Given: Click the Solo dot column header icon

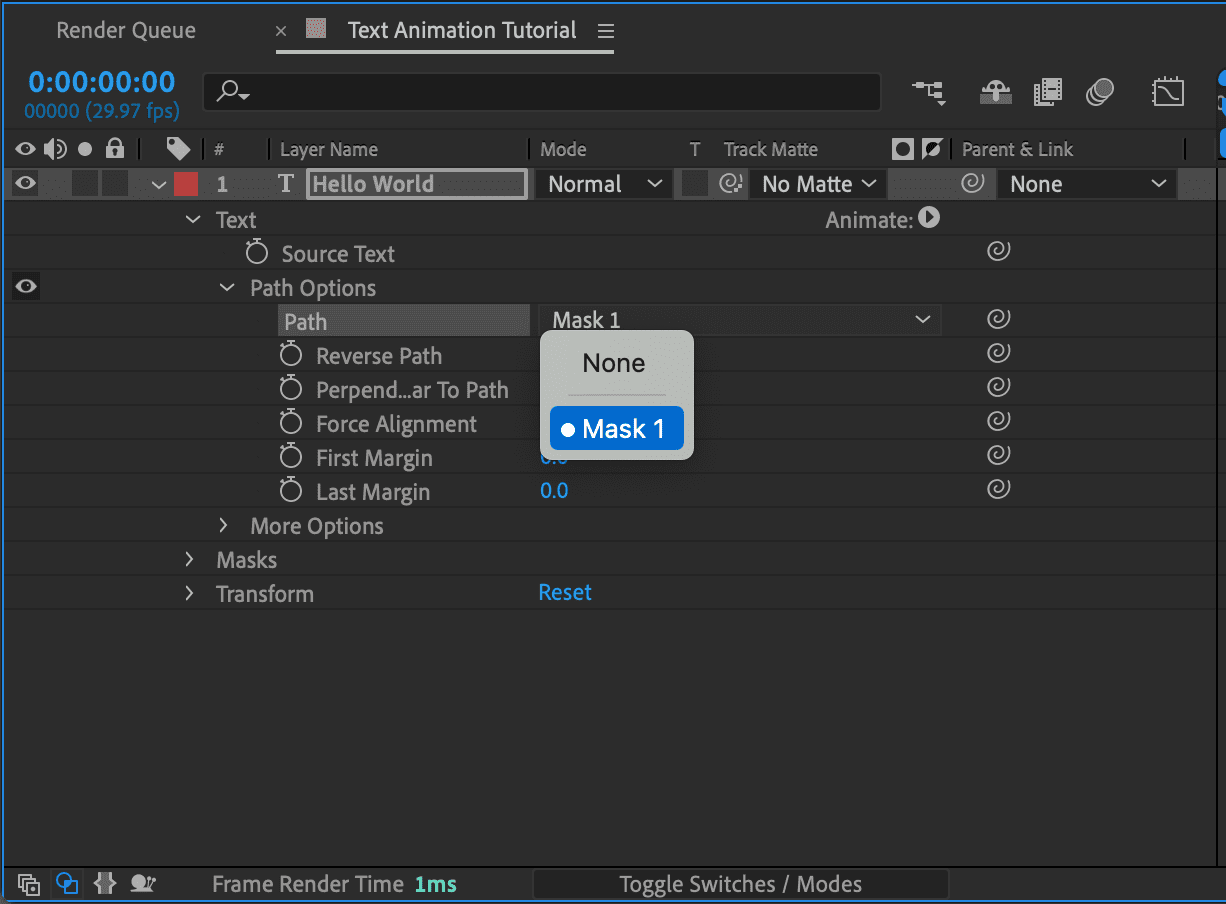Looking at the screenshot, I should (85, 149).
